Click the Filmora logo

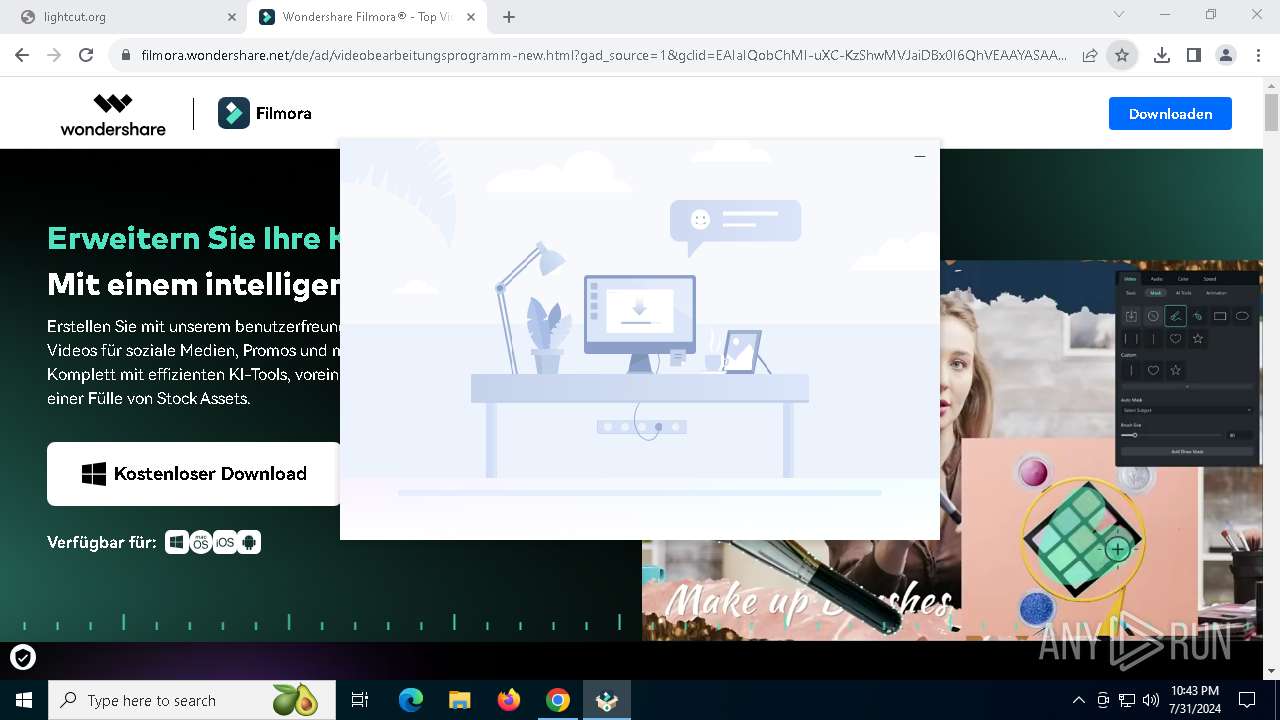[265, 114]
